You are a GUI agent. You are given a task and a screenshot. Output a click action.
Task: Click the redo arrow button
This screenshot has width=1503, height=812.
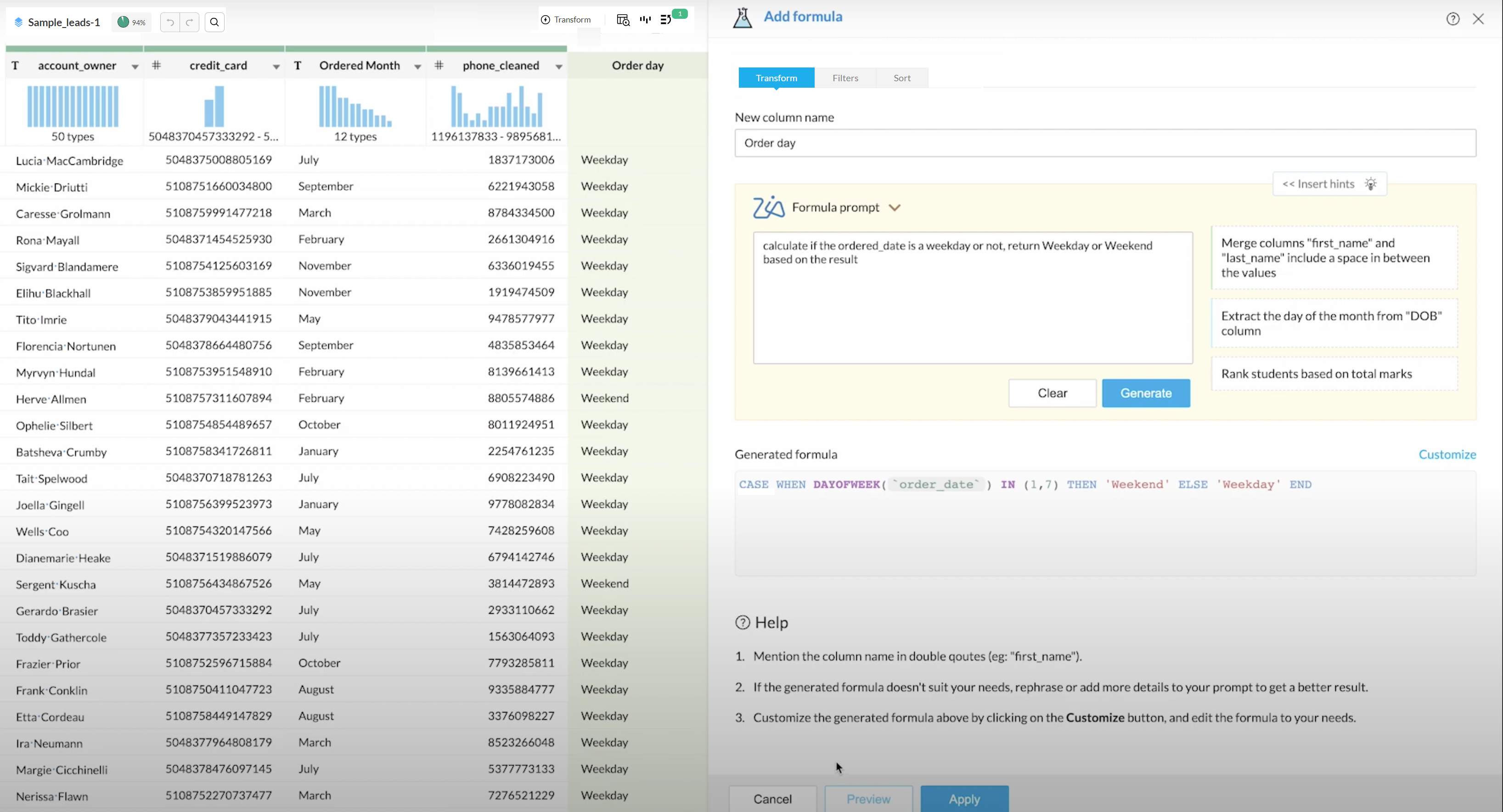coord(190,22)
